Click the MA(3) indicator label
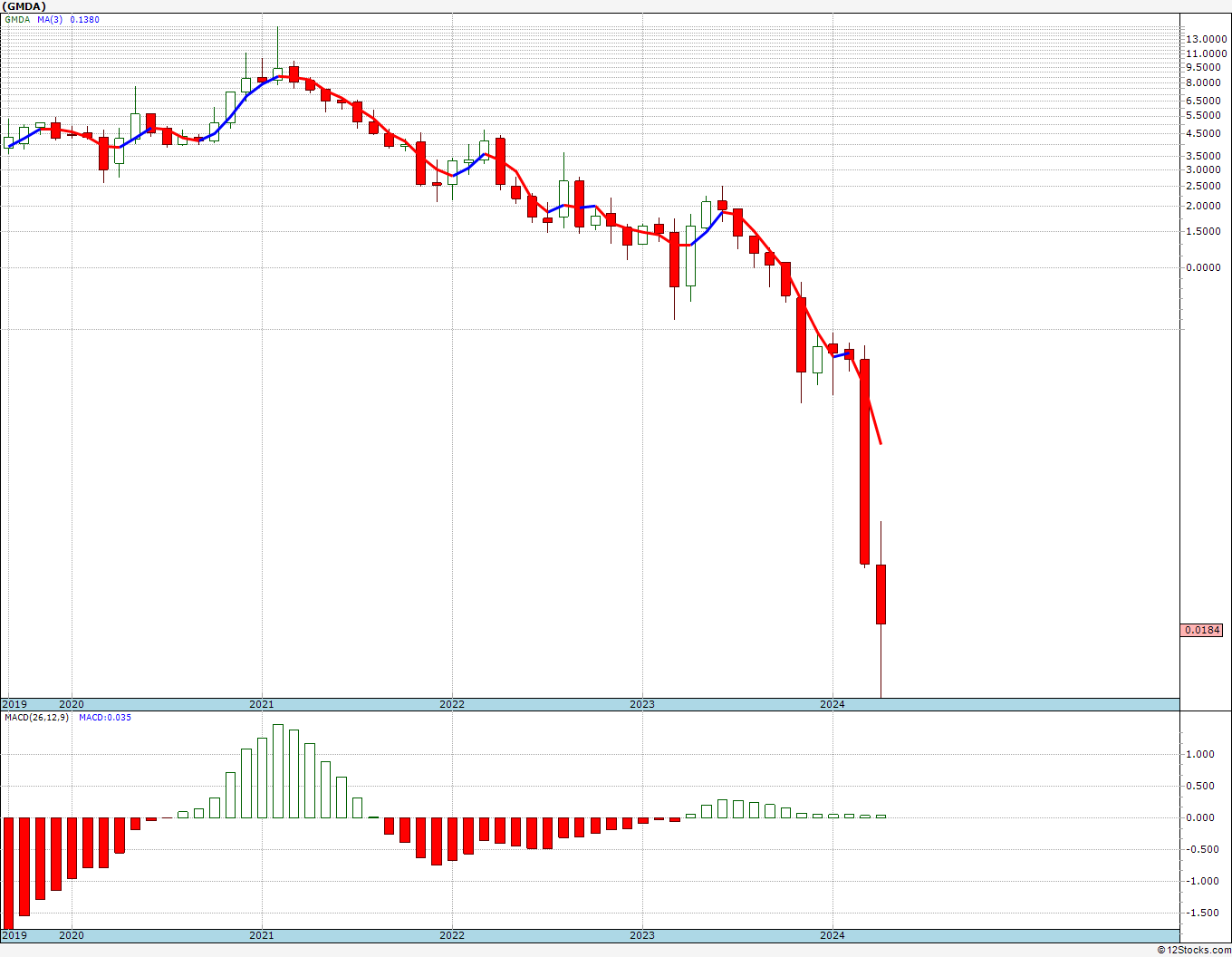The height and width of the screenshot is (957, 1232). (x=51, y=19)
